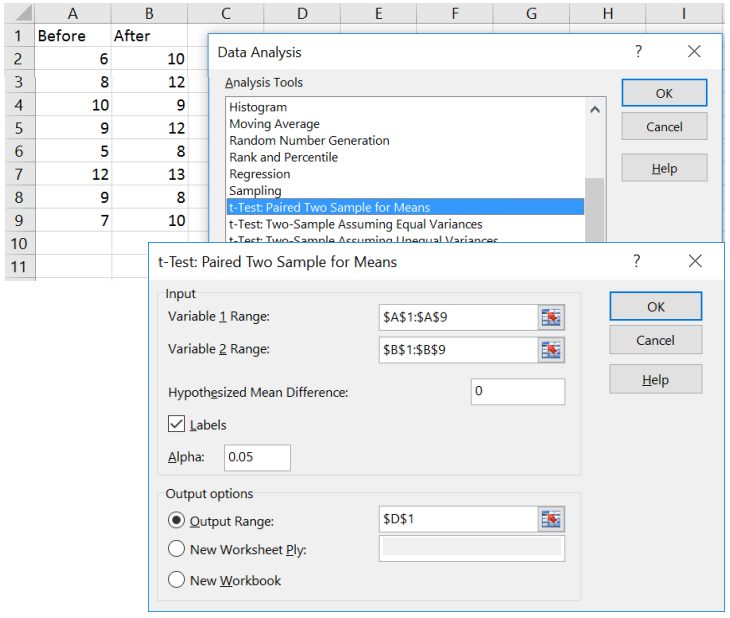Click Cancel in the t-Test dialog
730x618 pixels.
[656, 340]
